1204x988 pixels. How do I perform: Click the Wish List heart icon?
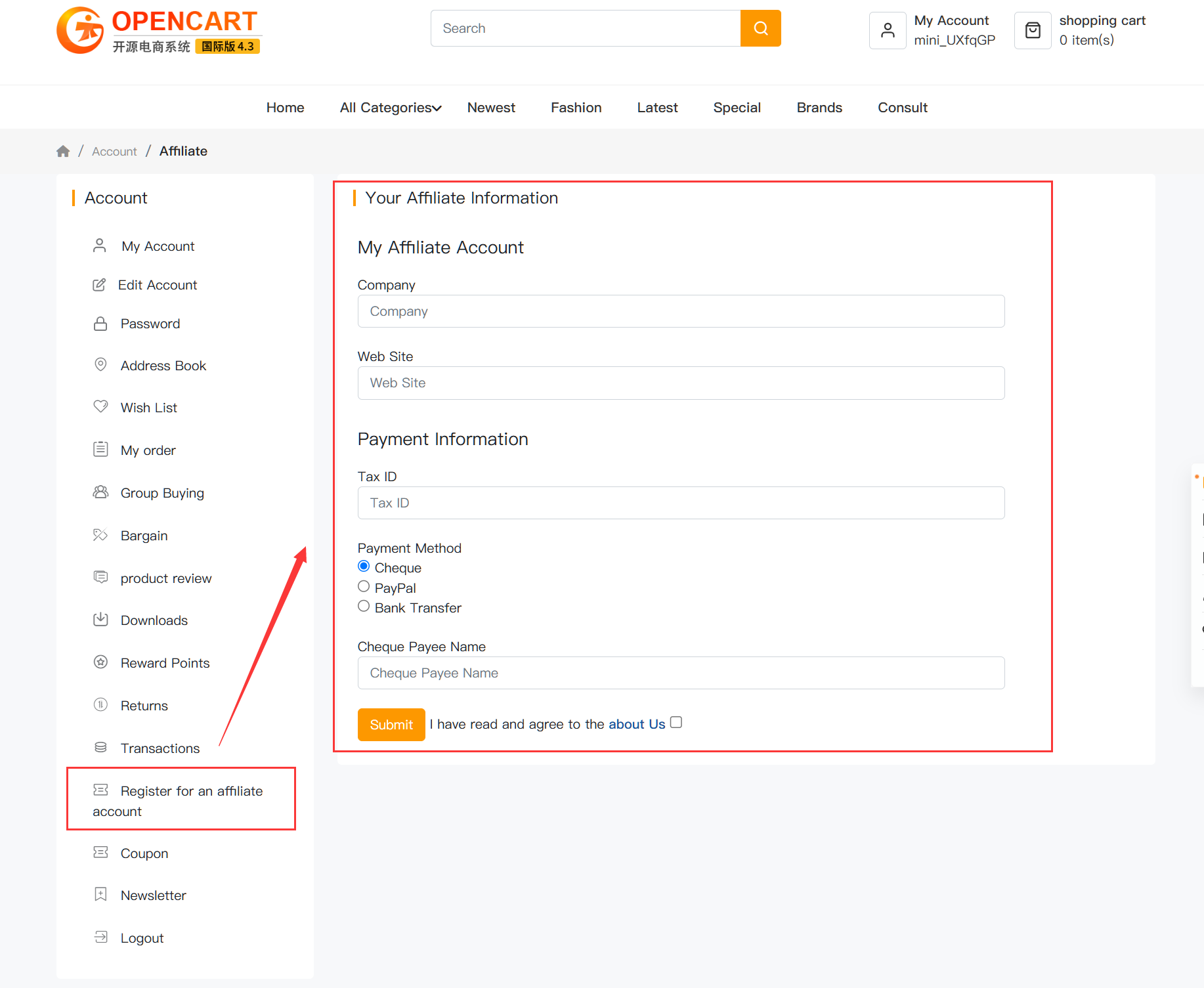100,407
